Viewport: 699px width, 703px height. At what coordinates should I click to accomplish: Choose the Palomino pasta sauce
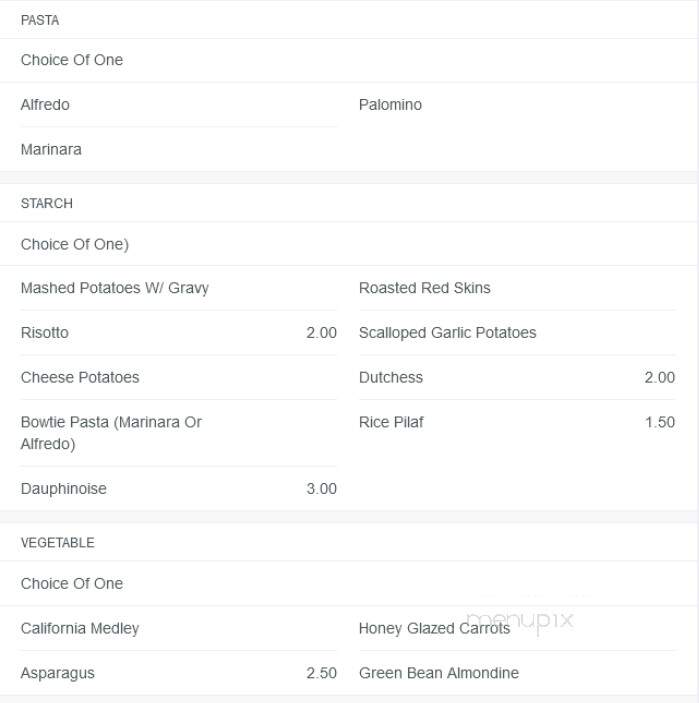click(390, 104)
